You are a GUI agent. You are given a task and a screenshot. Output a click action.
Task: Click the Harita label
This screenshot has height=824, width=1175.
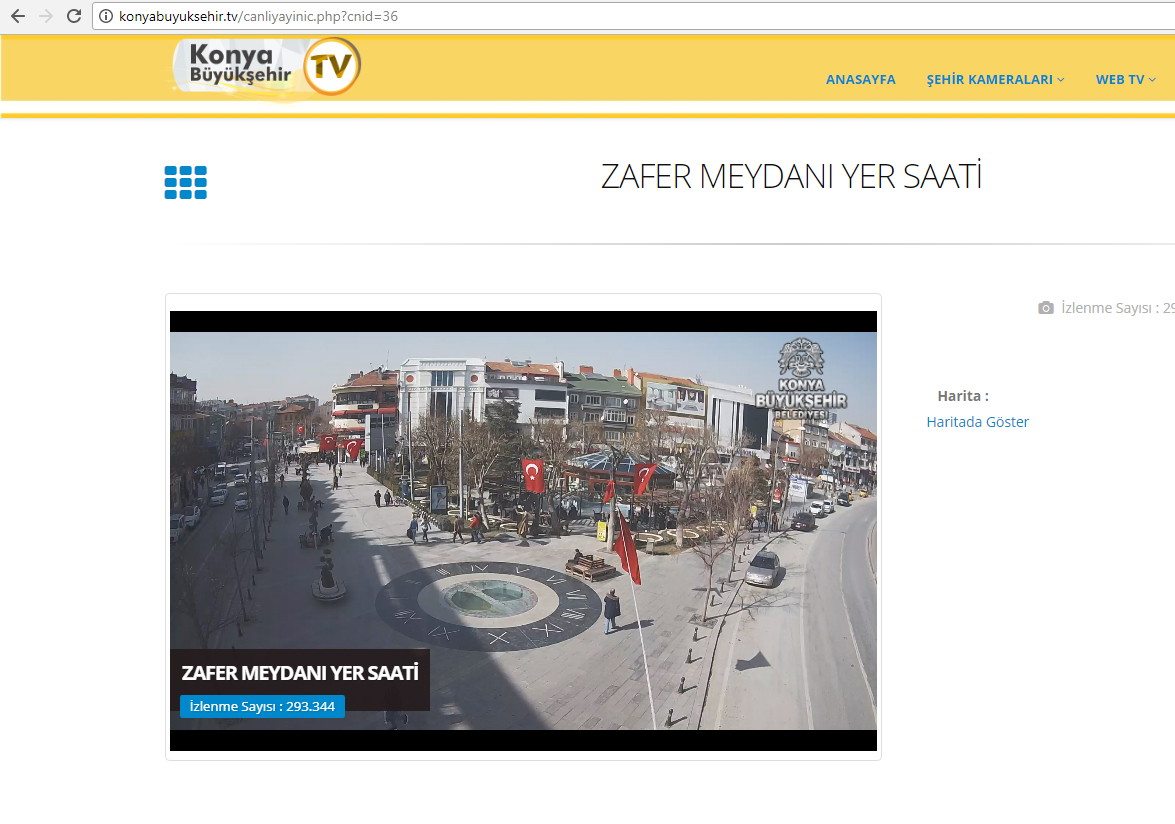coord(963,396)
